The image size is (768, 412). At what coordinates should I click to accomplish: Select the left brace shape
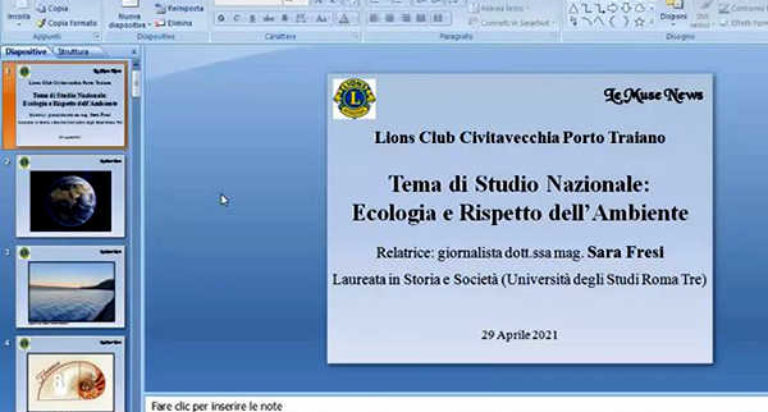[x=613, y=22]
